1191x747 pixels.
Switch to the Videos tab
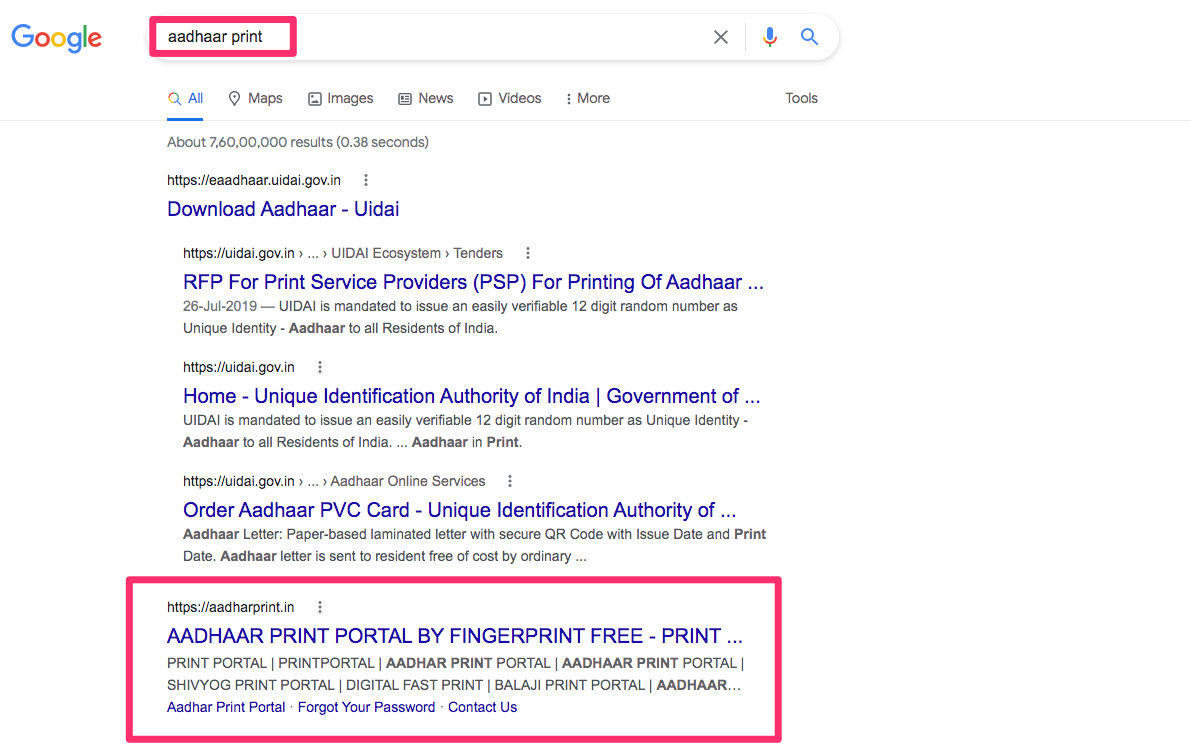click(x=509, y=99)
